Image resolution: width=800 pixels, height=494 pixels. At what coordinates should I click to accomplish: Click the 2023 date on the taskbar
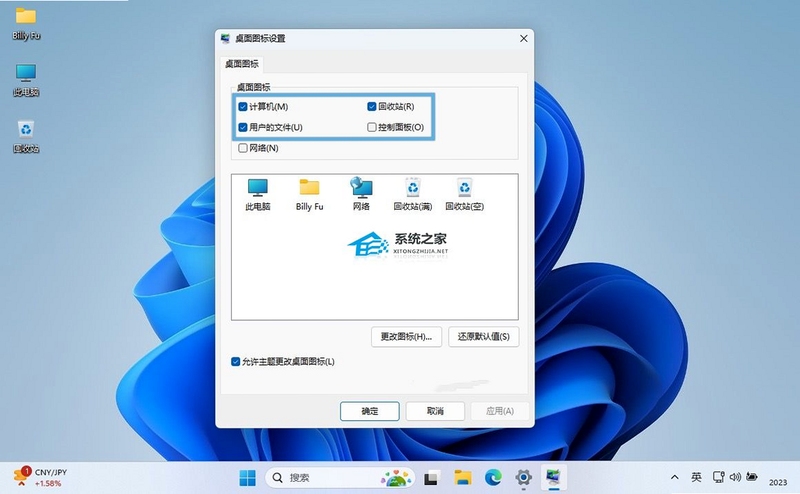tap(778, 482)
